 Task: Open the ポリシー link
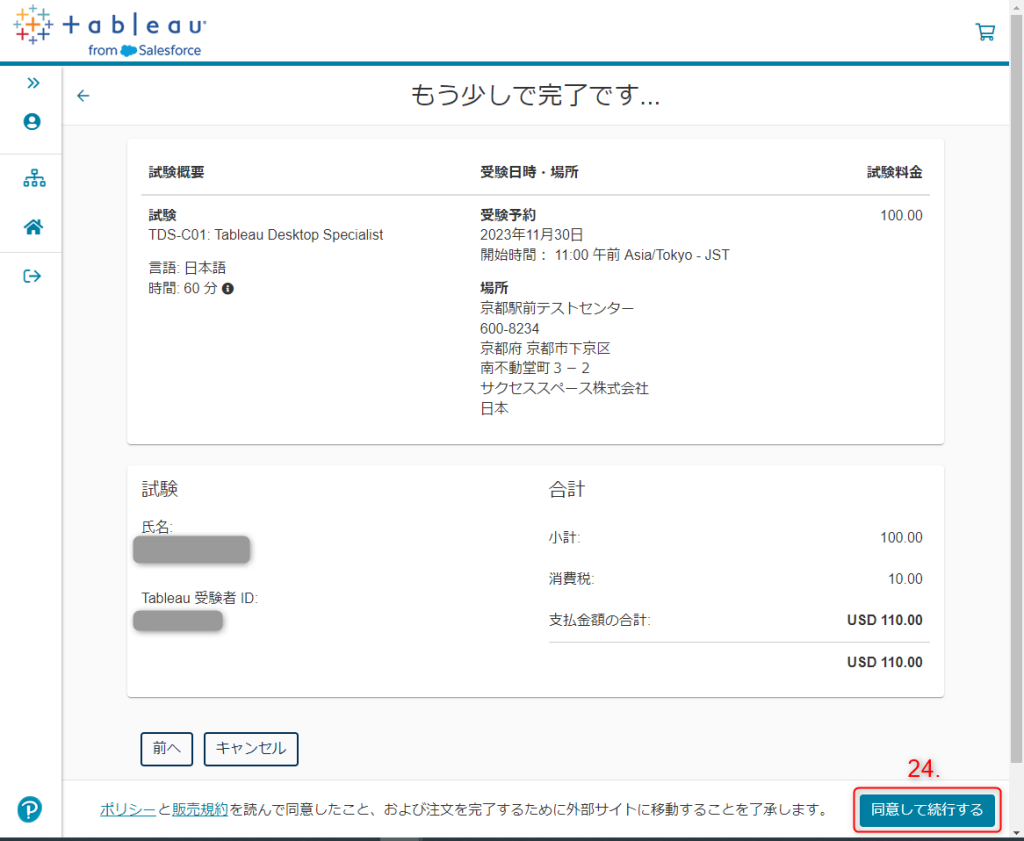pyautogui.click(x=128, y=810)
